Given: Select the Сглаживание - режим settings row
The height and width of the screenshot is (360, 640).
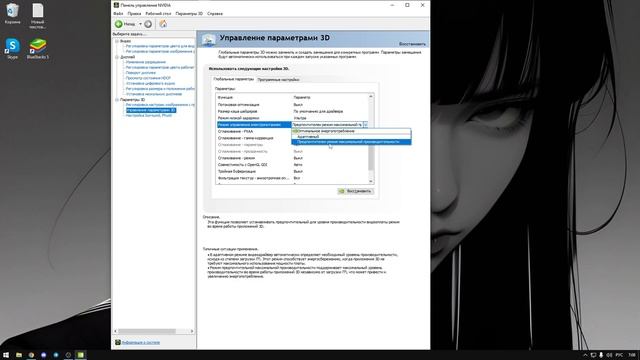Looking at the screenshot, I should (292, 158).
